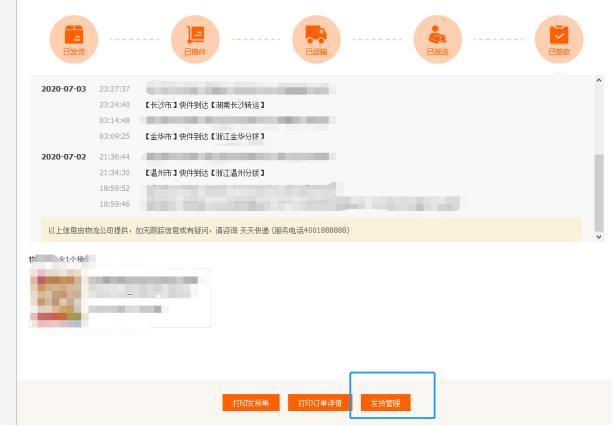Image resolution: width=613 pixels, height=426 pixels.
Task: Click the 【长沙市】快件到达 tracking line
Action: [x=204, y=105]
